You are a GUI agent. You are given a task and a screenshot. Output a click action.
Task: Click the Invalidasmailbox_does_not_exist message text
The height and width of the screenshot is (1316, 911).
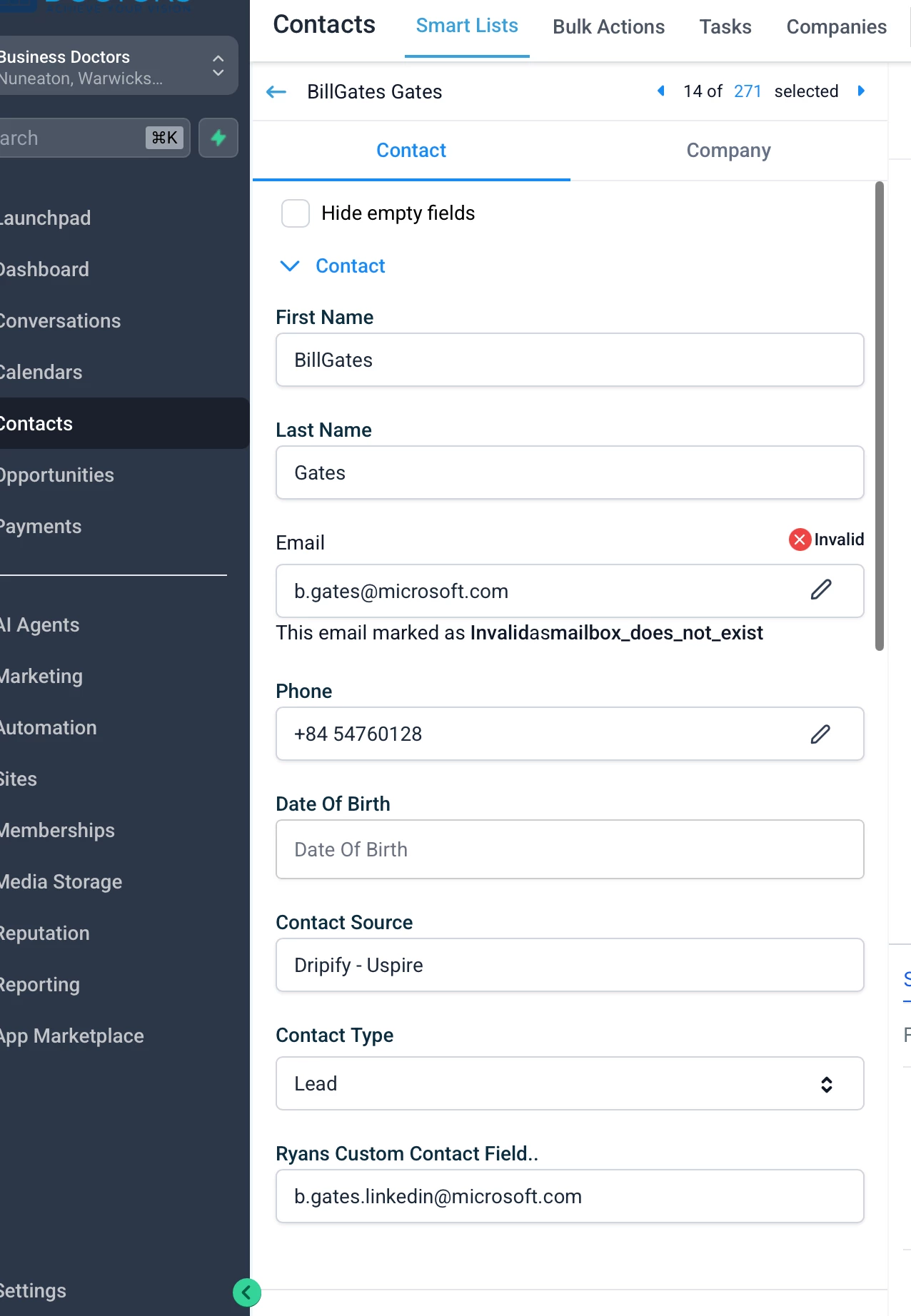(x=617, y=633)
